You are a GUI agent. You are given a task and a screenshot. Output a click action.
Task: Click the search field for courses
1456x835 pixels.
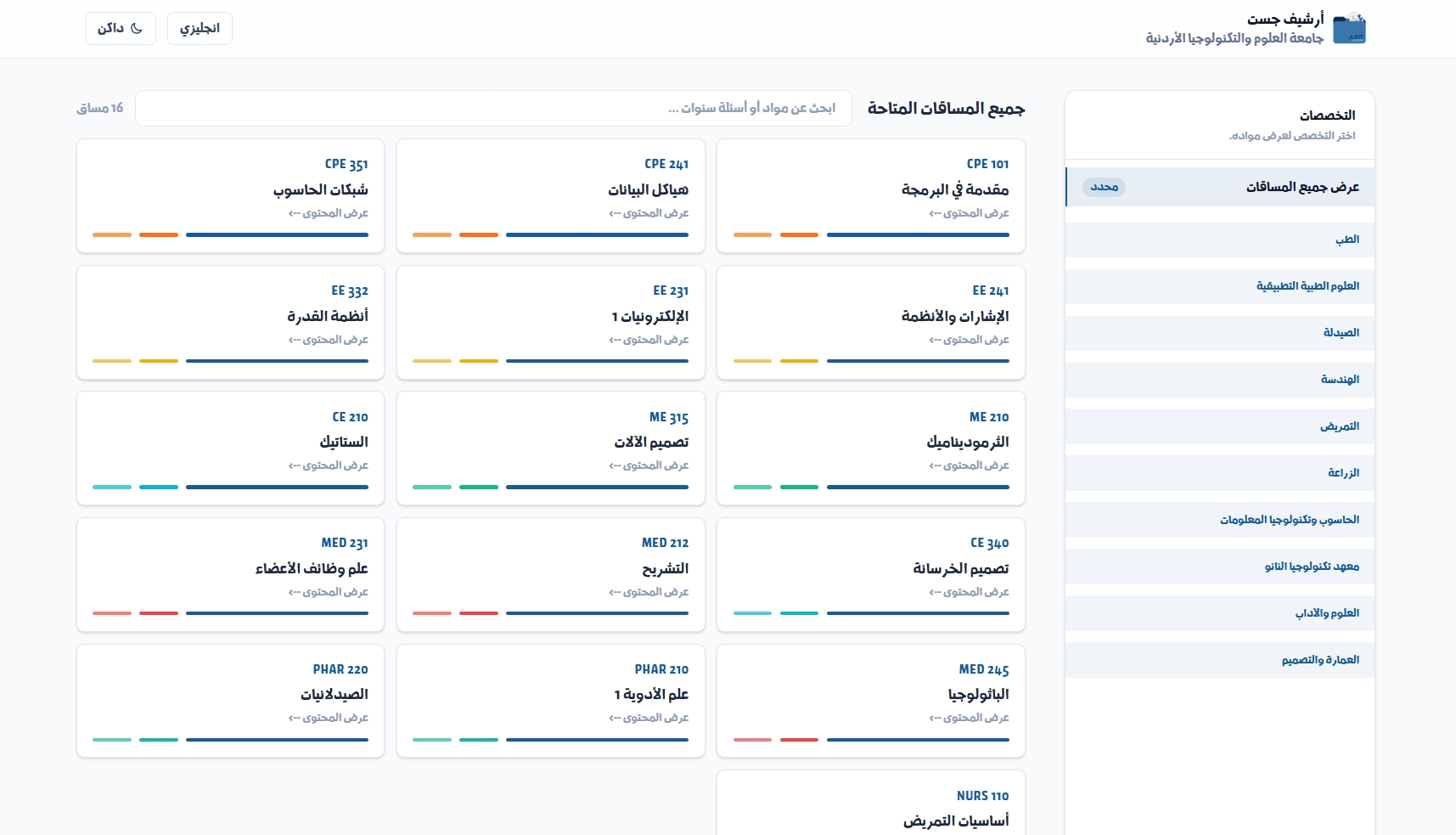click(492, 108)
